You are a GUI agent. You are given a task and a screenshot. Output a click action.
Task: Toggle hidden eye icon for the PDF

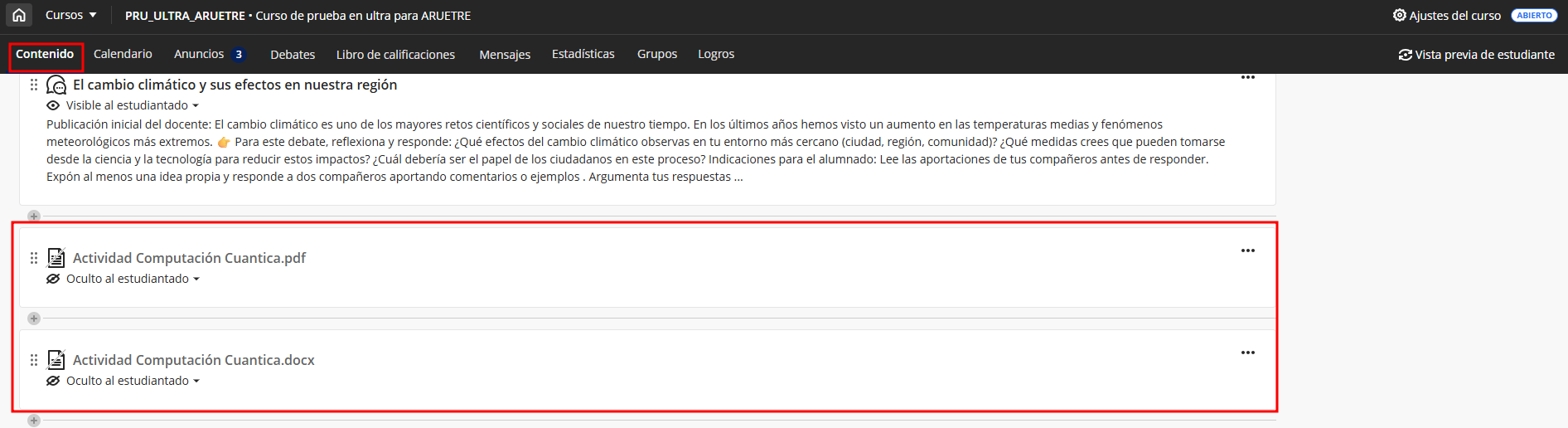tap(53, 279)
